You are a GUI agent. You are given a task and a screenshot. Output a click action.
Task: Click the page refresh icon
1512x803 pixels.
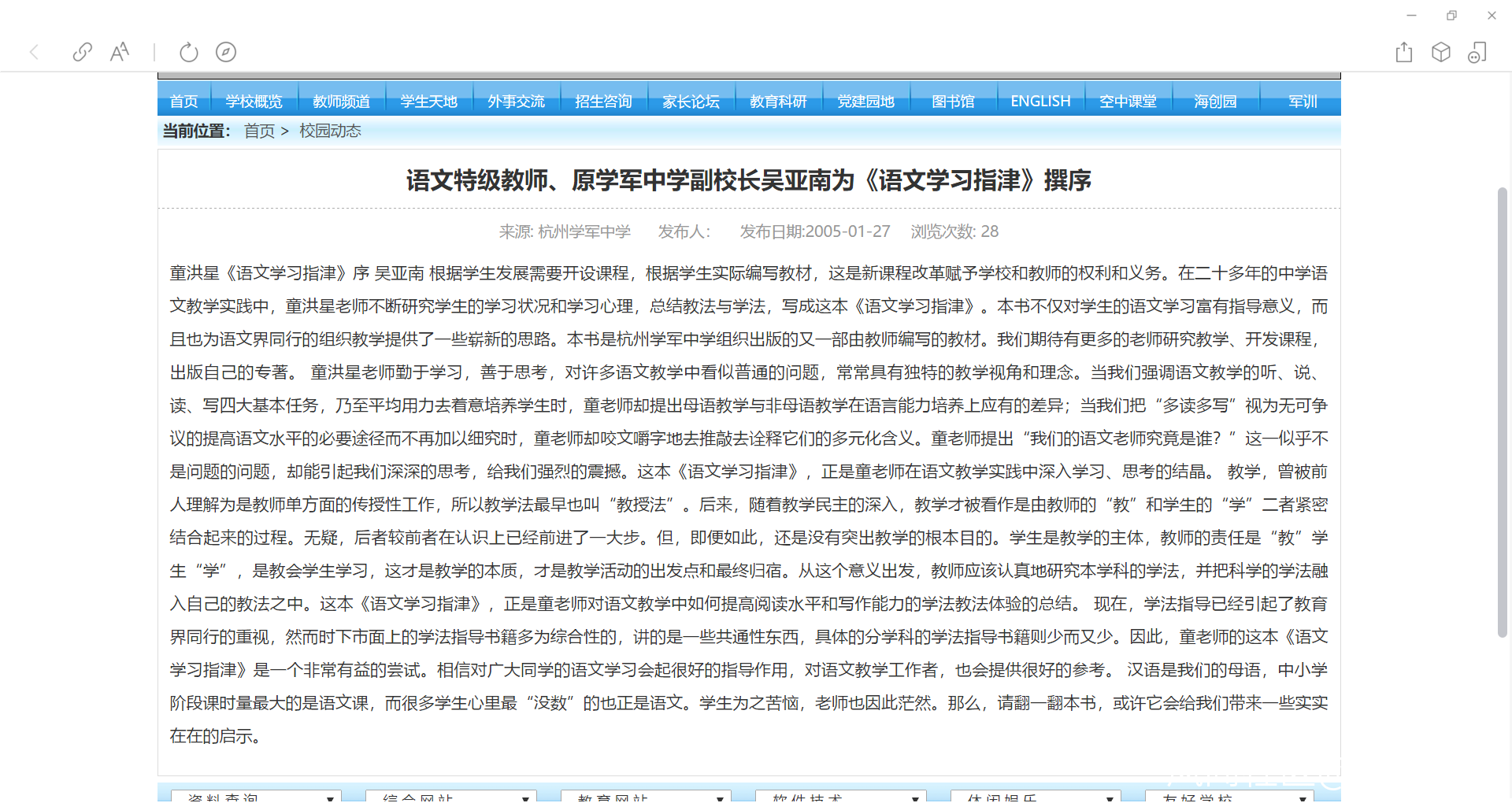click(x=188, y=52)
